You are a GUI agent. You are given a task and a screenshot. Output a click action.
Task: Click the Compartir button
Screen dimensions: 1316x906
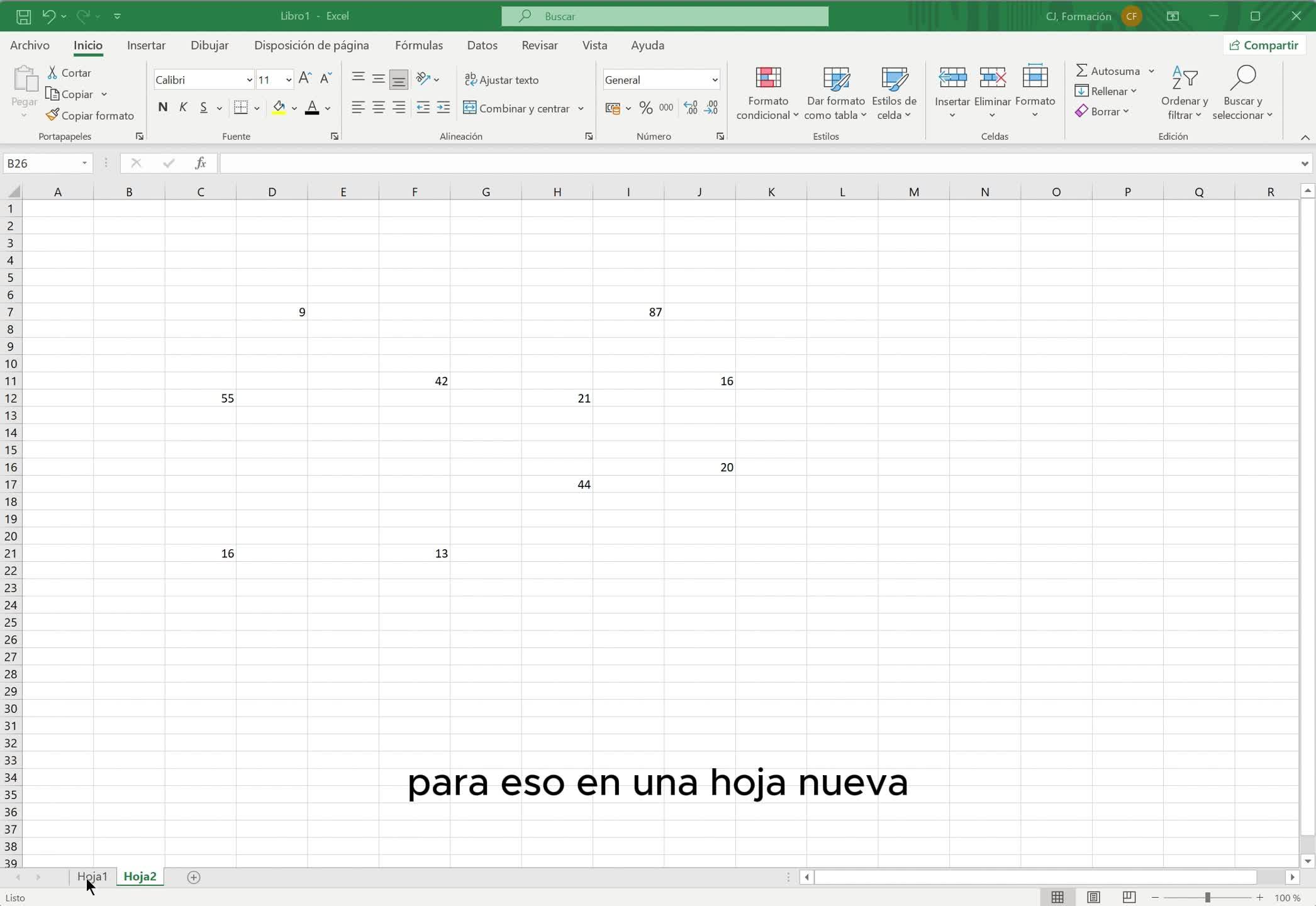point(1263,45)
